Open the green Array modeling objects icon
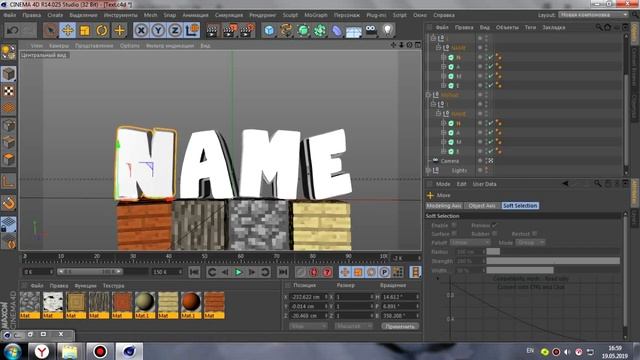640x360 pixels. 320,30
